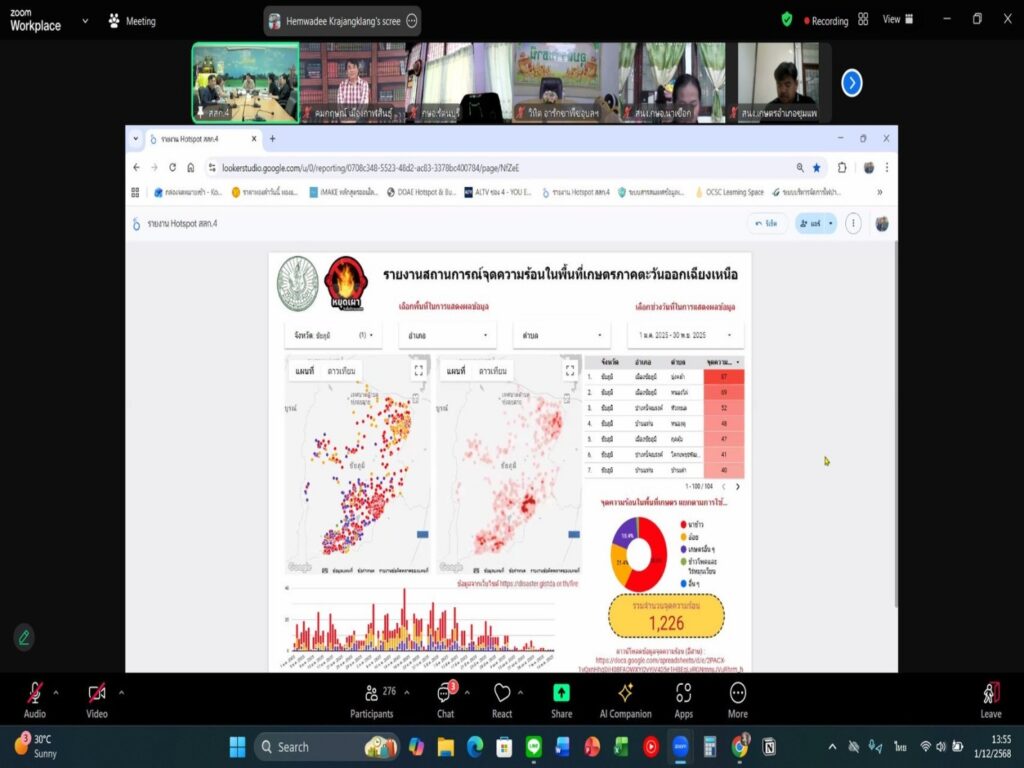Expand video options arrow next to Video
The height and width of the screenshot is (768, 1024).
coord(121,691)
